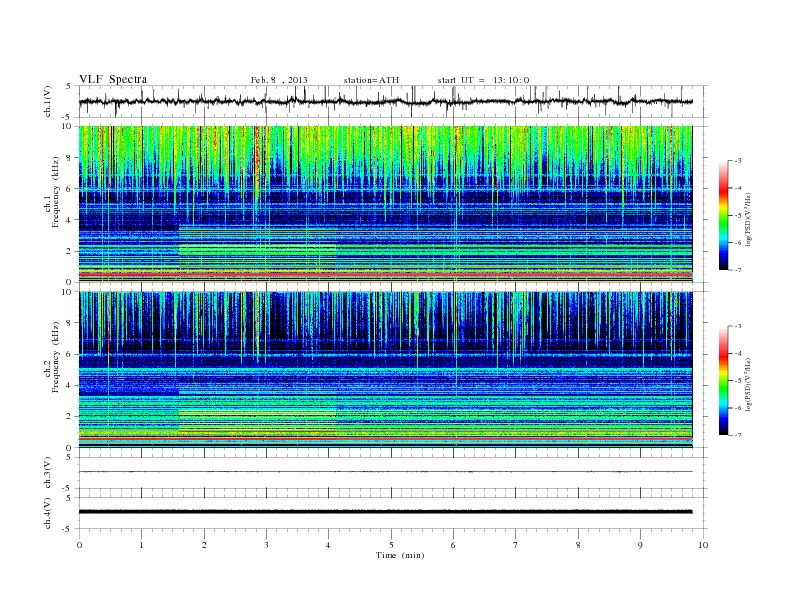
Task: Click the "8" minute time axis tick
Action: click(578, 545)
